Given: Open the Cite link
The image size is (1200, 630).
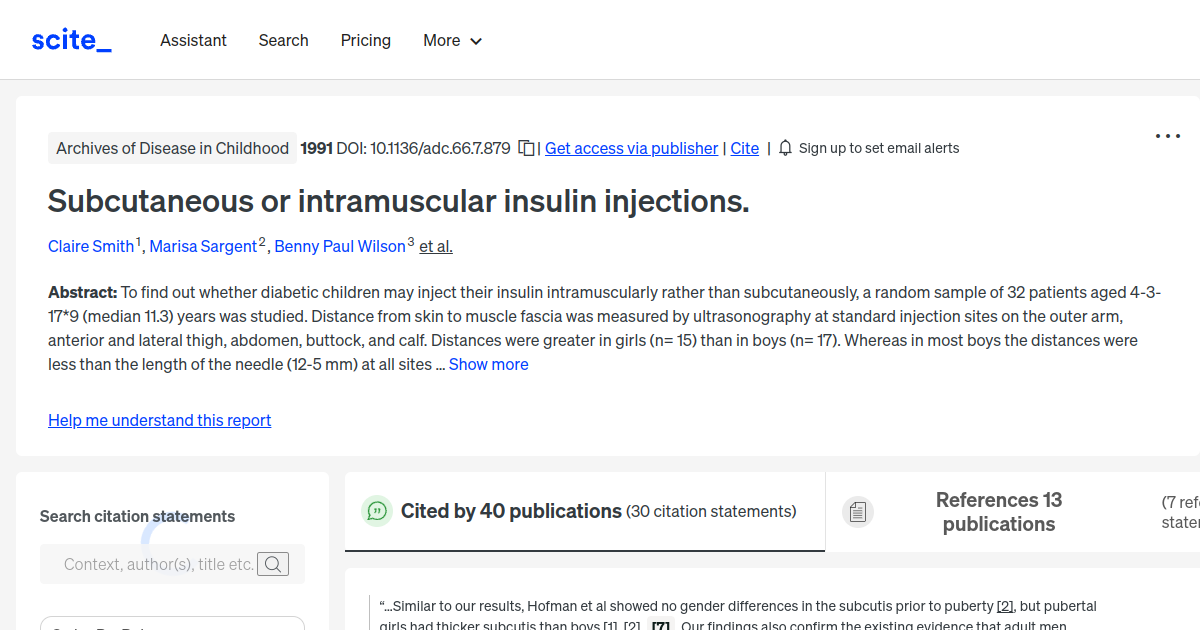Looking at the screenshot, I should click(744, 147).
